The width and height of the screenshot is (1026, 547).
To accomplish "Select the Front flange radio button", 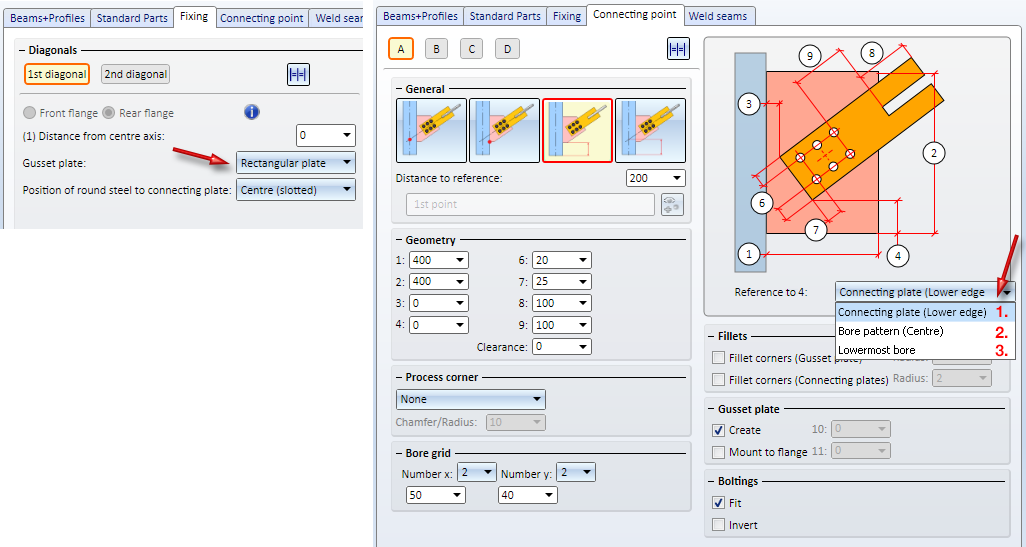I will click(x=30, y=113).
